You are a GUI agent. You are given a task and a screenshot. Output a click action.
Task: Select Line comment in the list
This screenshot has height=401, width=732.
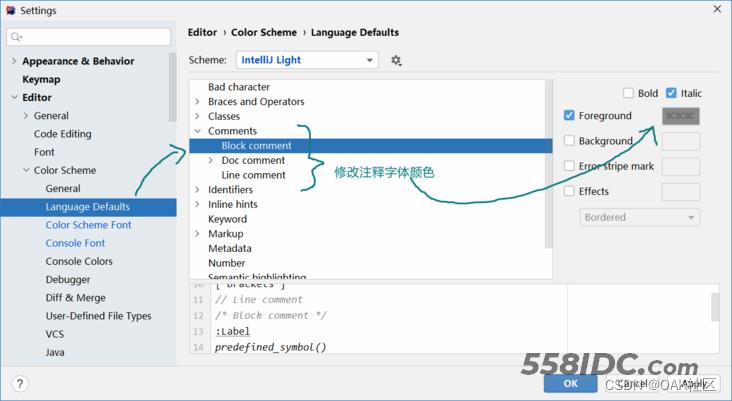coord(253,175)
